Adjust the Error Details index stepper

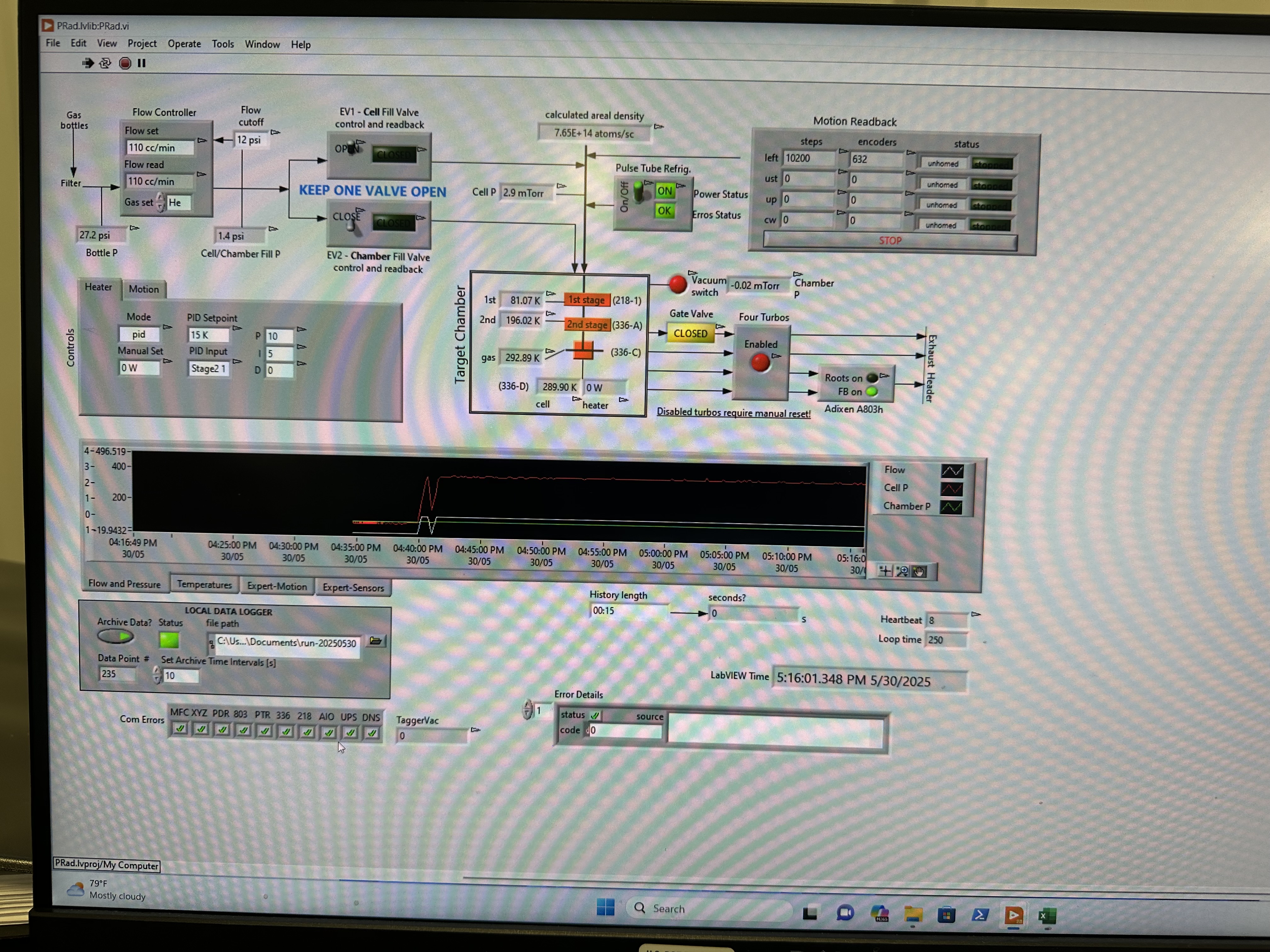tap(528, 710)
